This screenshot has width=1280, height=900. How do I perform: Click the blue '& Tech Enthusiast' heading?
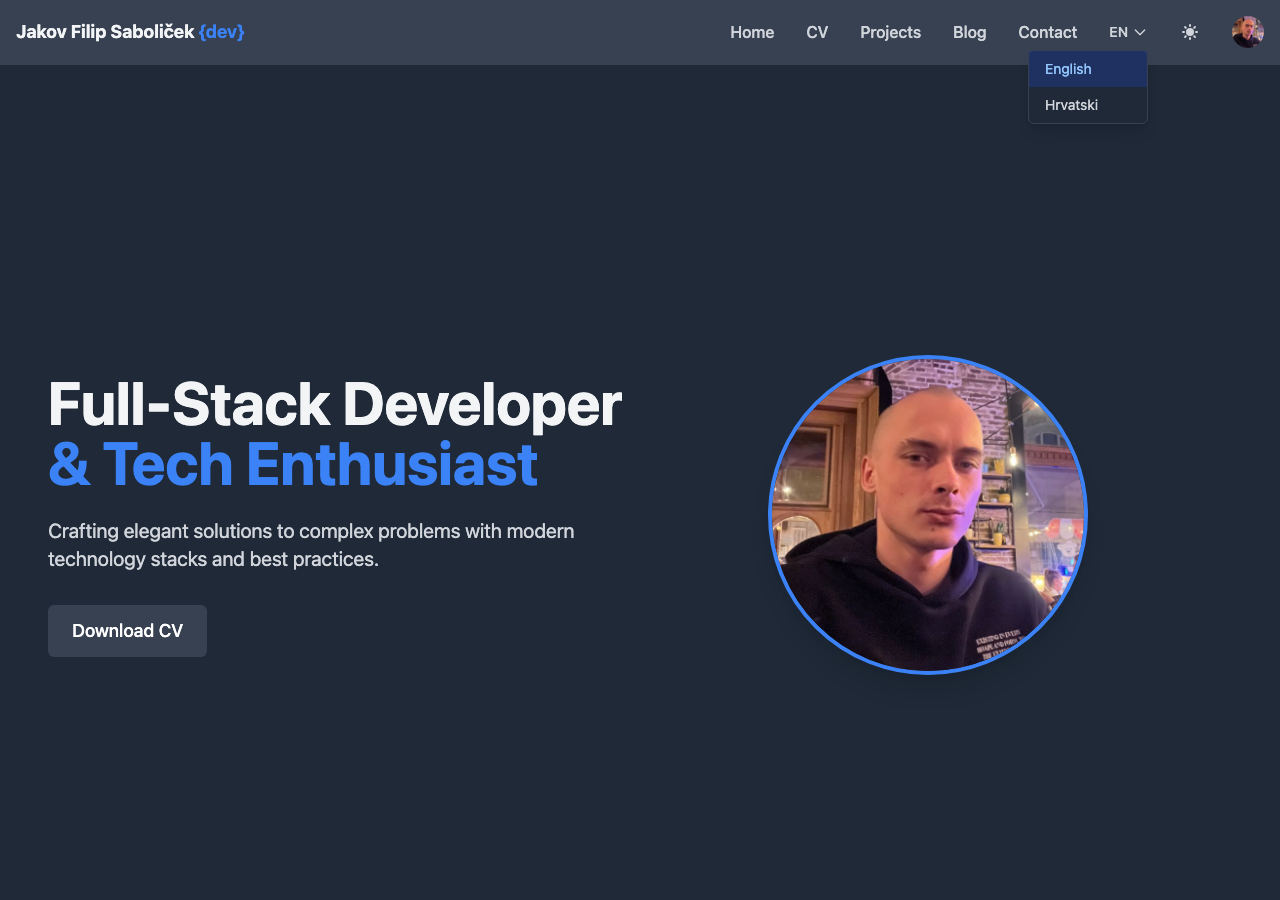(x=292, y=465)
